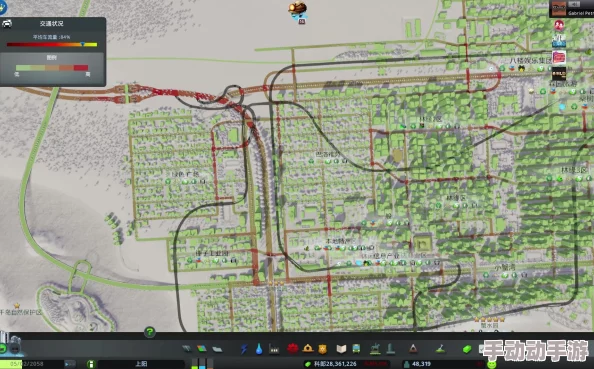Image resolution: width=594 pixels, height=369 pixels.
Task: Open the Roads build menu
Action: [x=187, y=349]
